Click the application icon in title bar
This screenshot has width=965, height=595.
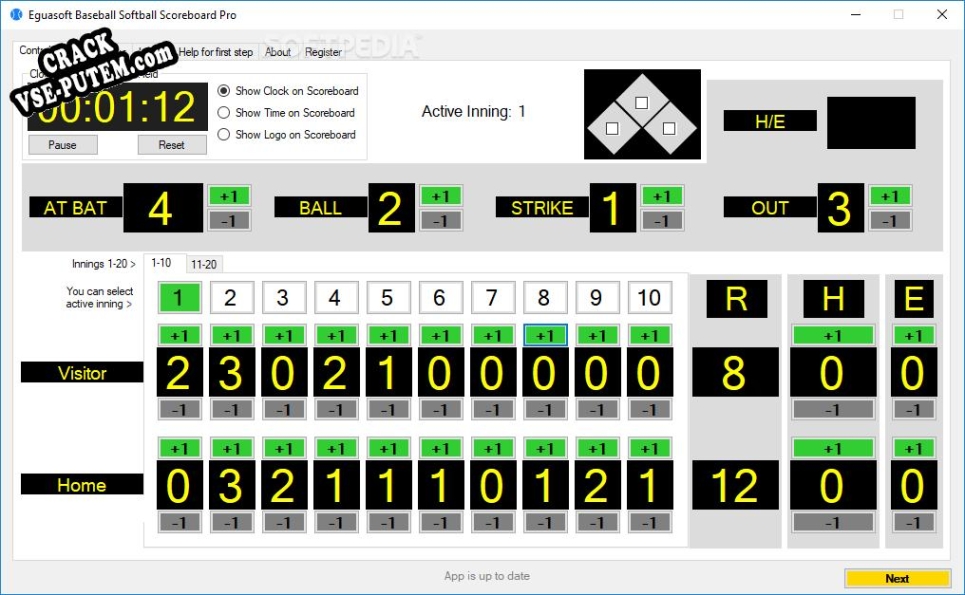click(x=16, y=14)
